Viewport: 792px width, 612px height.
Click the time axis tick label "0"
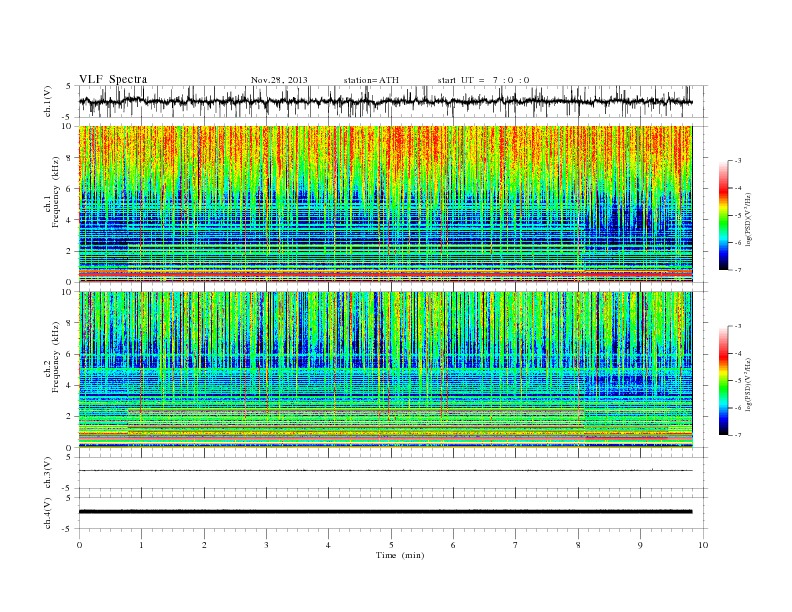coord(79,545)
